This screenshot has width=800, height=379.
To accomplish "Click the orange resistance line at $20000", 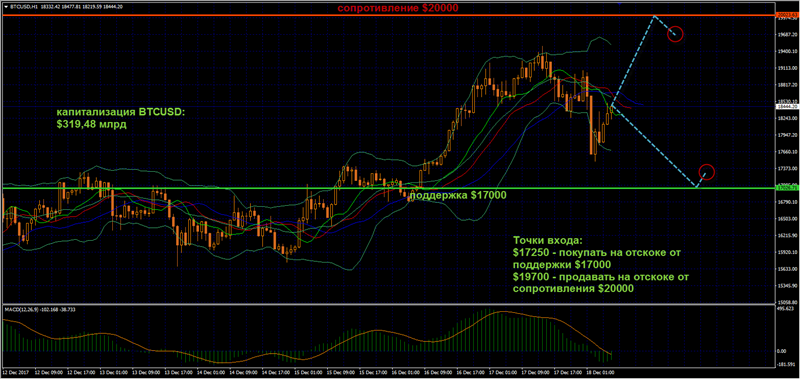I will click(x=388, y=16).
